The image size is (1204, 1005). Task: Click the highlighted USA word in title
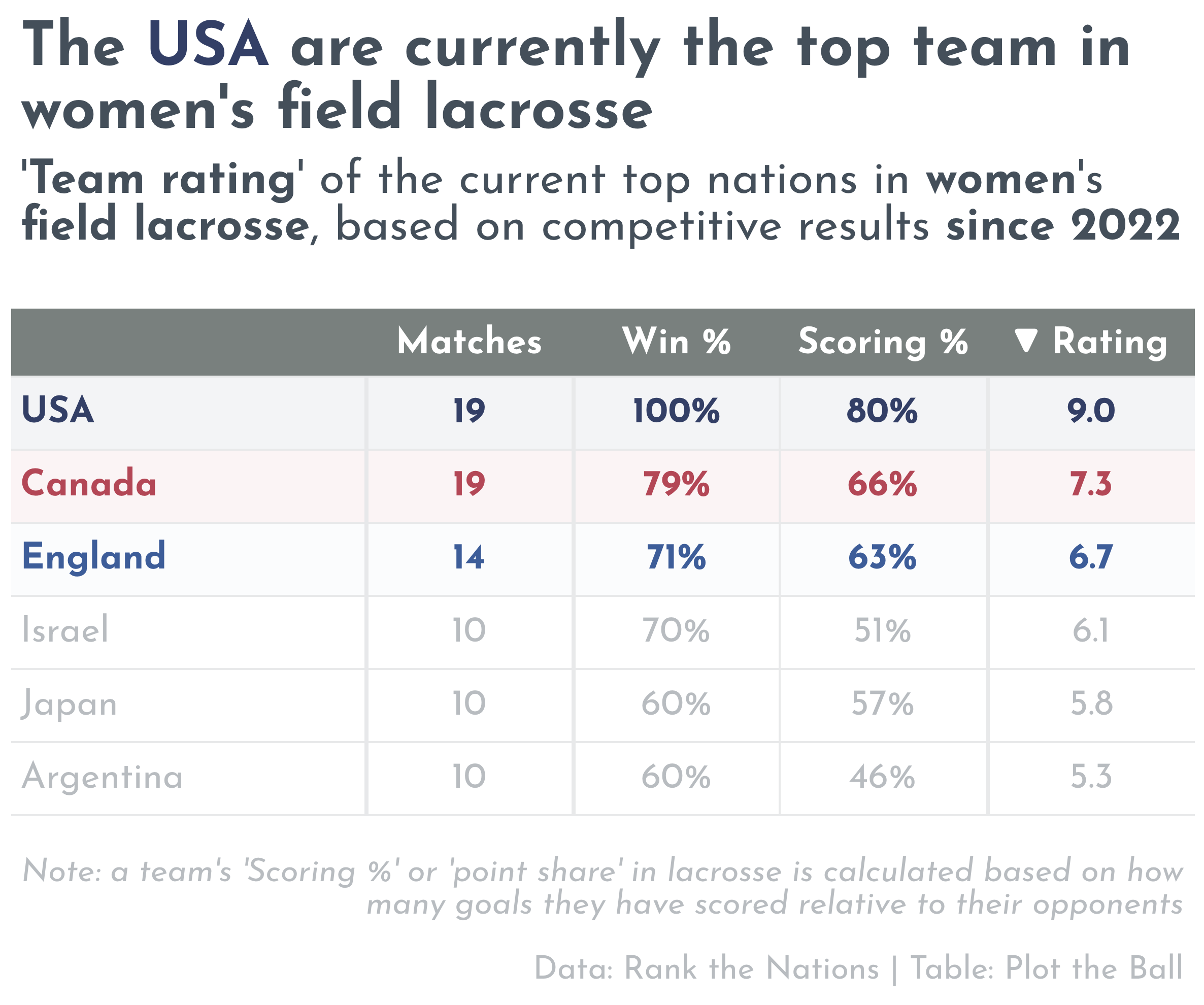pyautogui.click(x=208, y=45)
